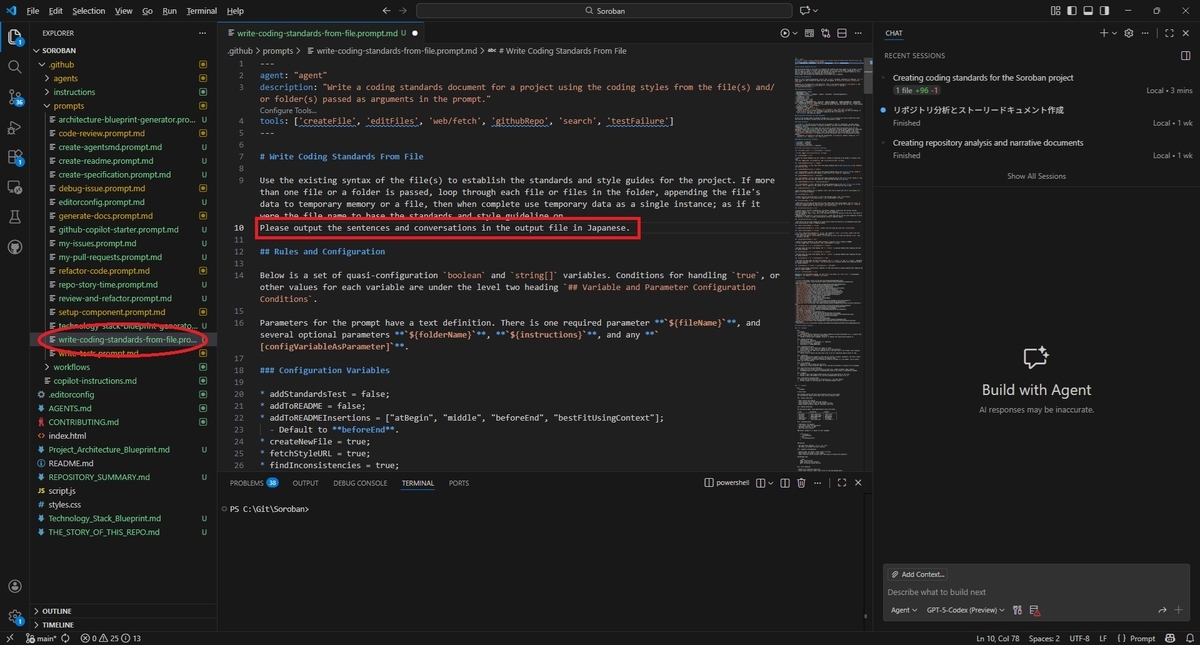Click the errors and warnings status indicator
The width and height of the screenshot is (1200, 645).
click(x=110, y=638)
